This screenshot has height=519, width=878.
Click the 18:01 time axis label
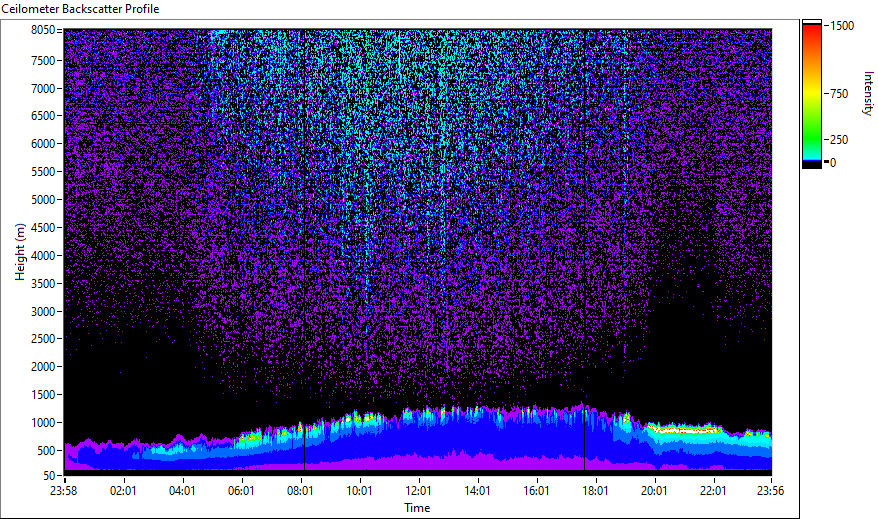pos(595,491)
